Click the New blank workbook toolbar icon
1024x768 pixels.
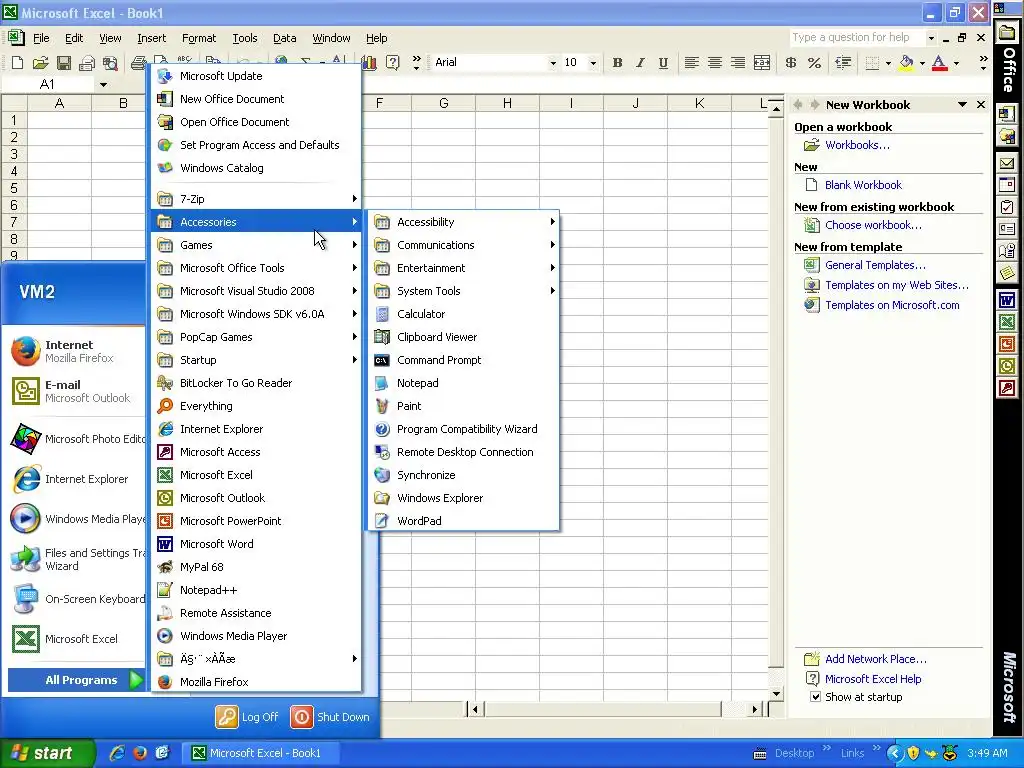coord(18,63)
